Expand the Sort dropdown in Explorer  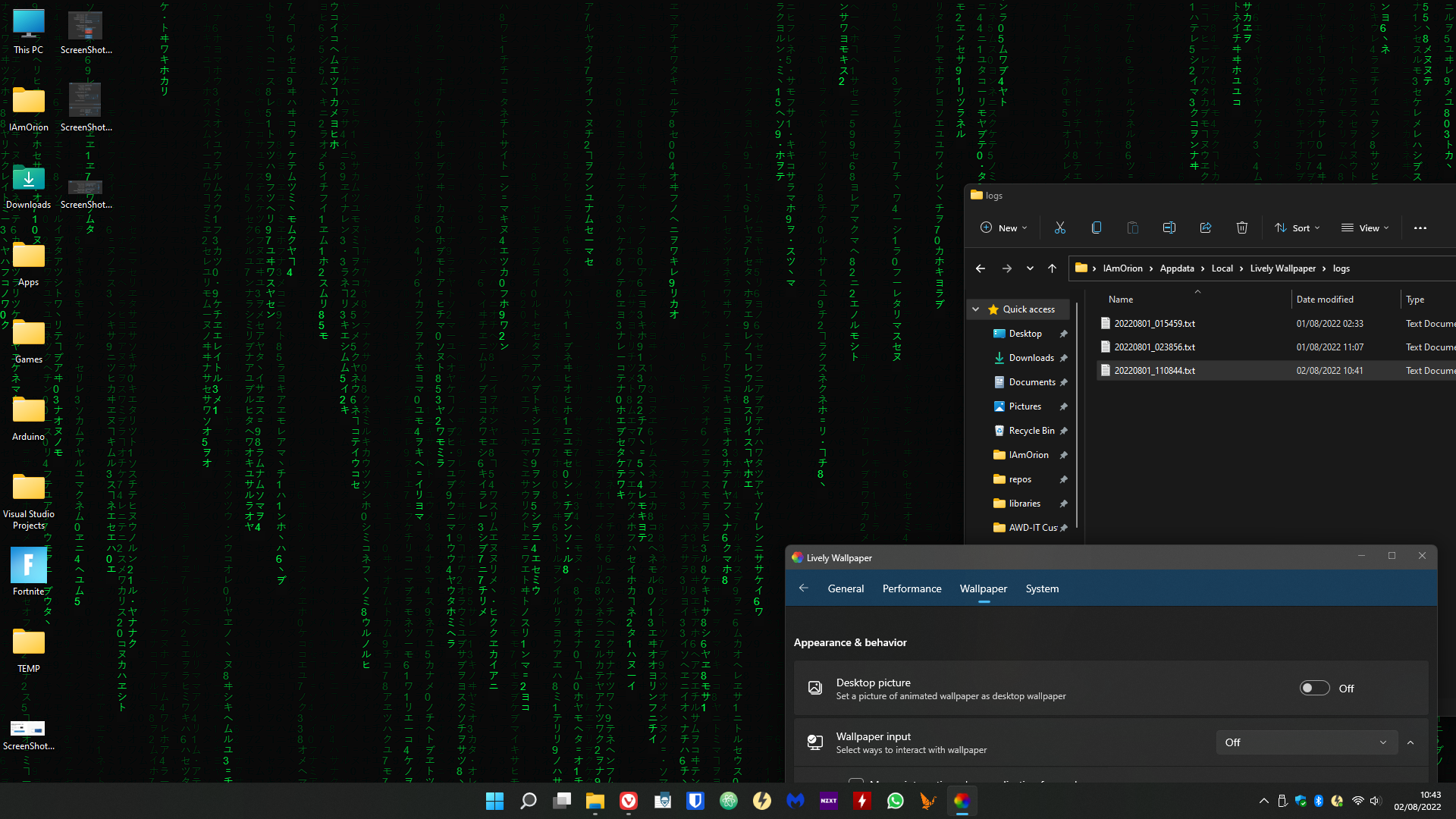pyautogui.click(x=1297, y=227)
